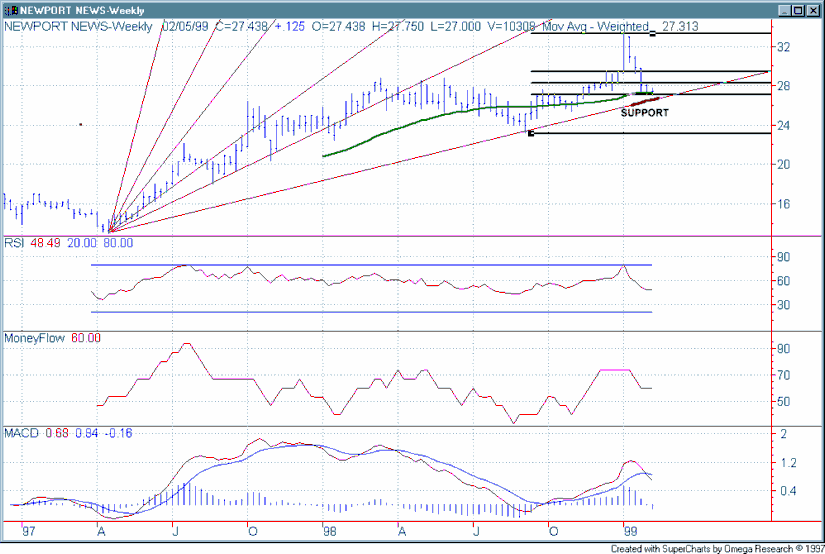Click the square handle on the topmost horizontal line
This screenshot has height=554, width=825.
(652, 34)
